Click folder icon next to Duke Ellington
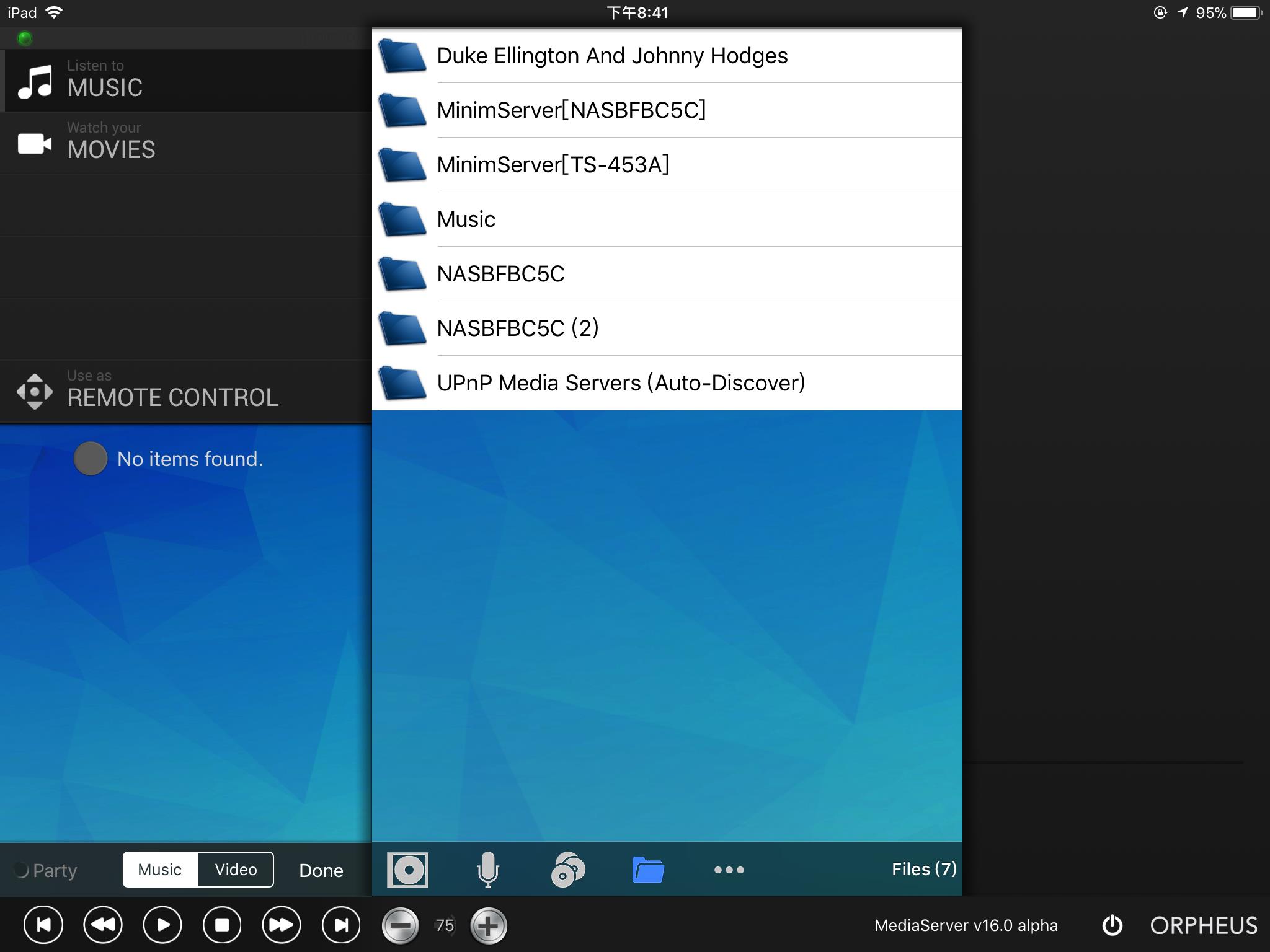The image size is (1270, 952). tap(402, 56)
